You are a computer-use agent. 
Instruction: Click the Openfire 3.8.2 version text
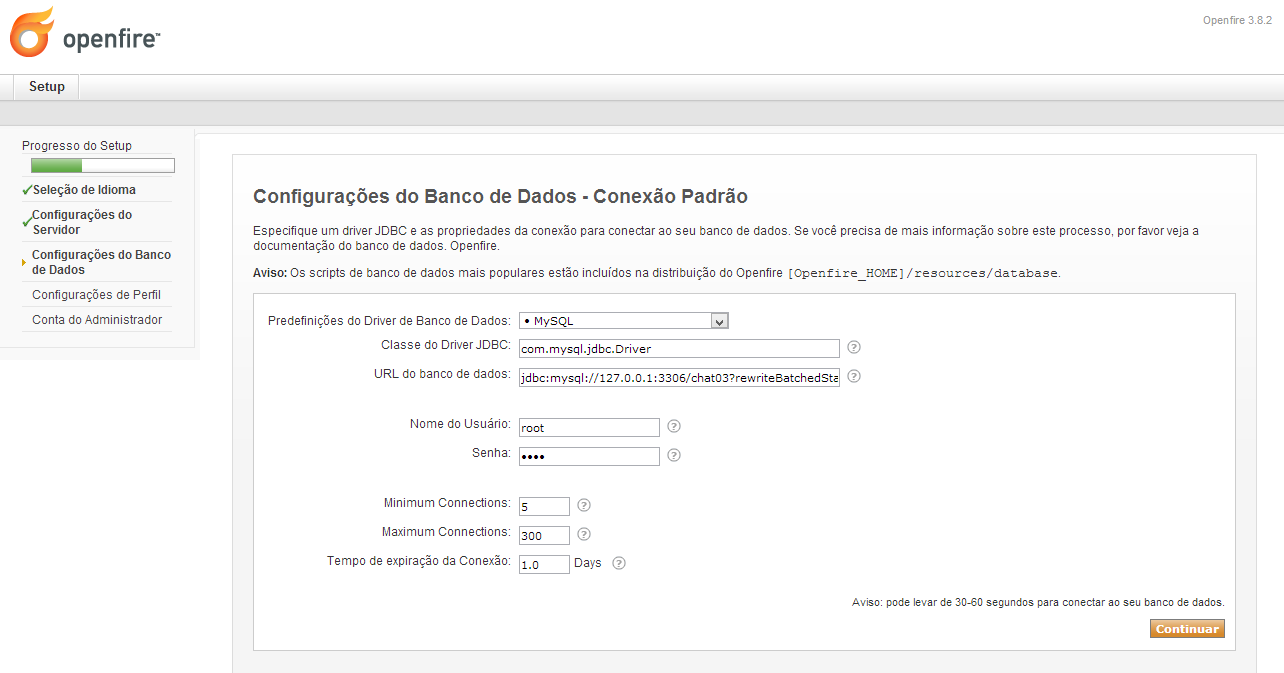point(1237,20)
